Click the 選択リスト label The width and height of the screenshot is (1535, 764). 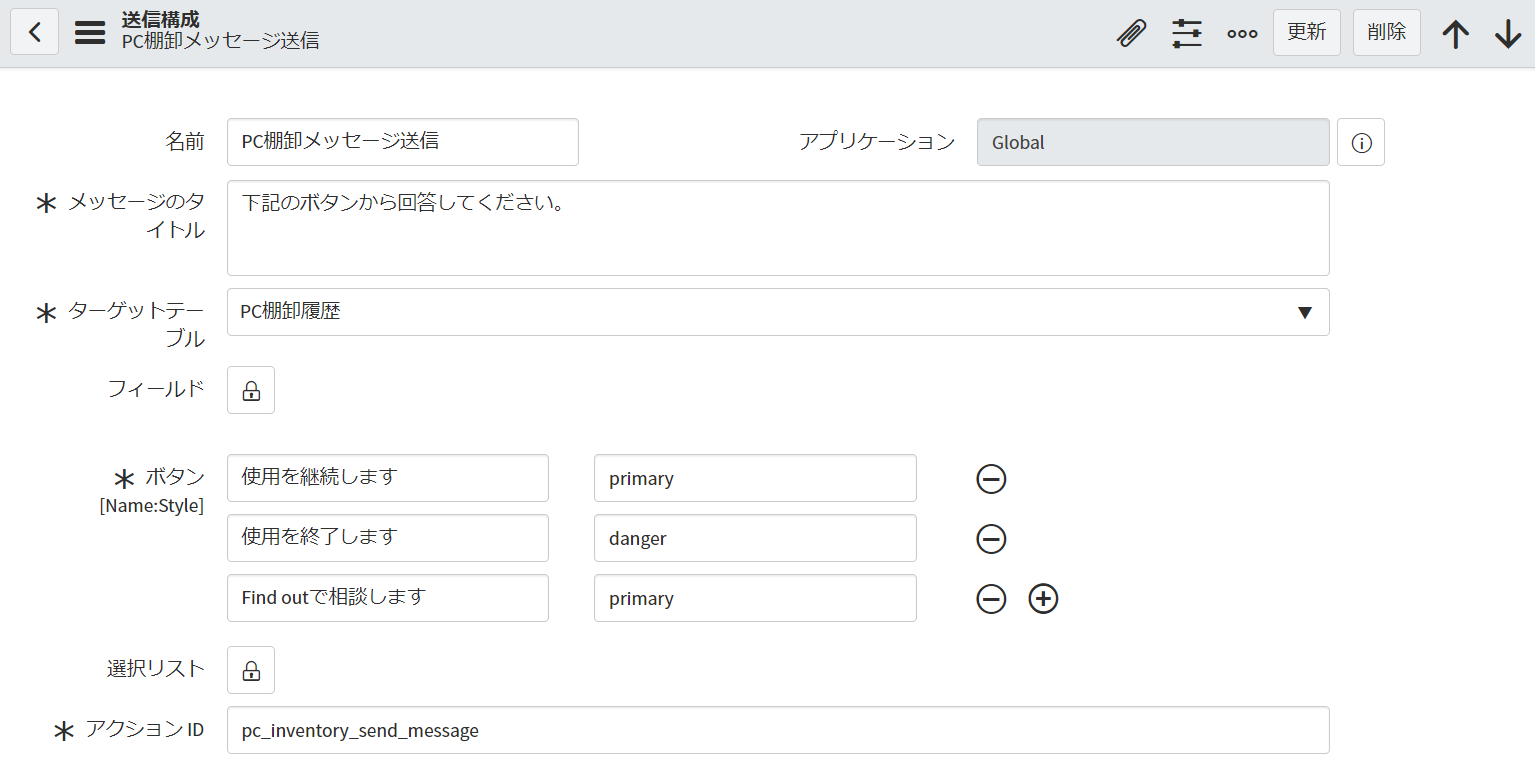[156, 669]
